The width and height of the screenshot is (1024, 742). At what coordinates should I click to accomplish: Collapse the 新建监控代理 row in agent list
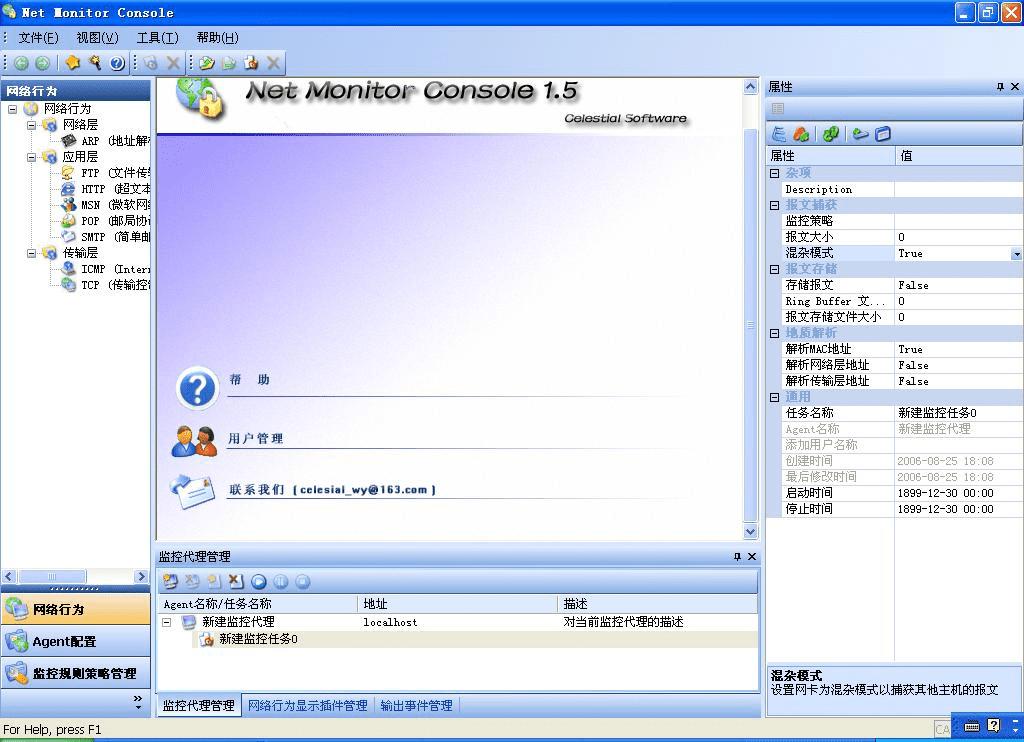pos(167,622)
